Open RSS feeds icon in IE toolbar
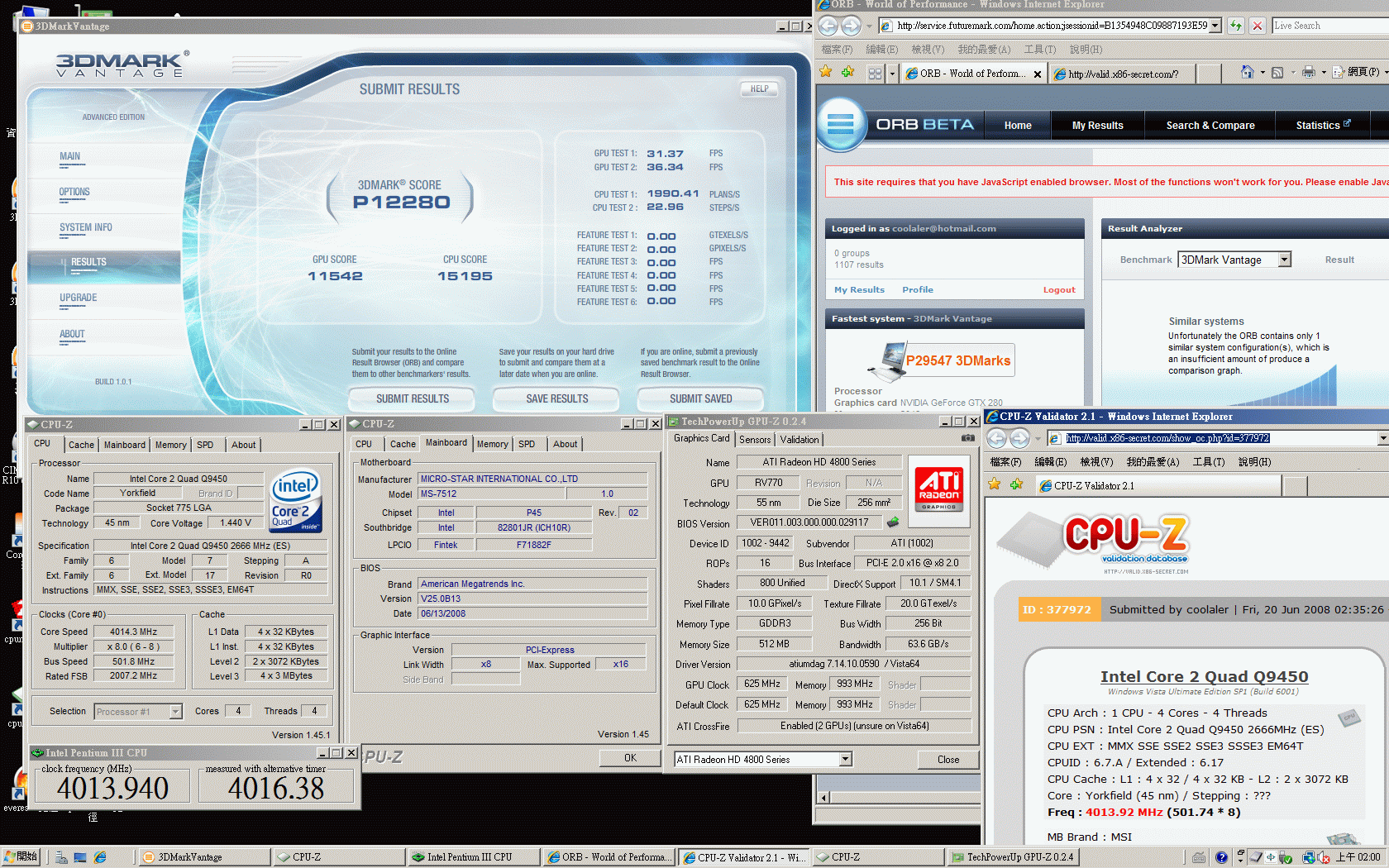 [1277, 73]
